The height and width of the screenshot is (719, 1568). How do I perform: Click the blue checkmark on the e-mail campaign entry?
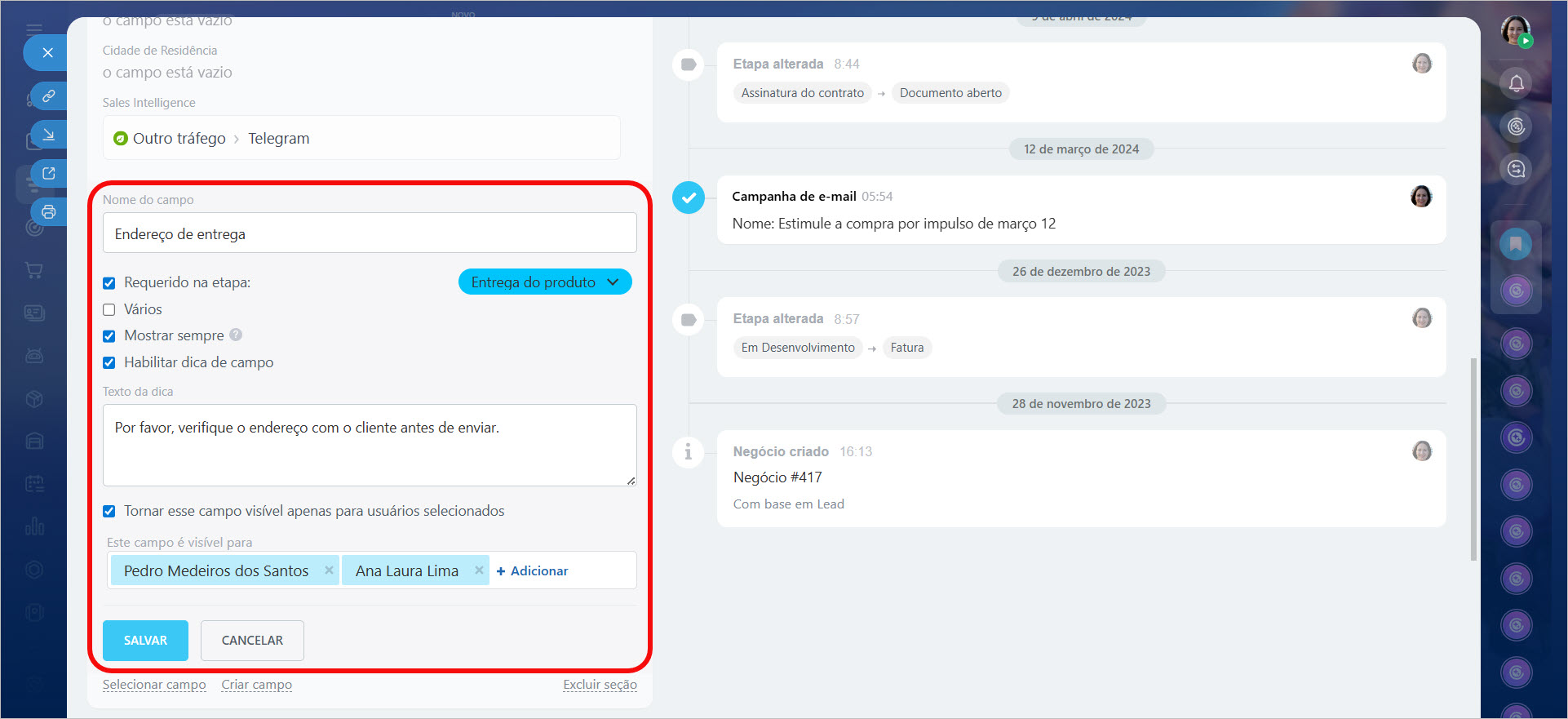pos(689,198)
